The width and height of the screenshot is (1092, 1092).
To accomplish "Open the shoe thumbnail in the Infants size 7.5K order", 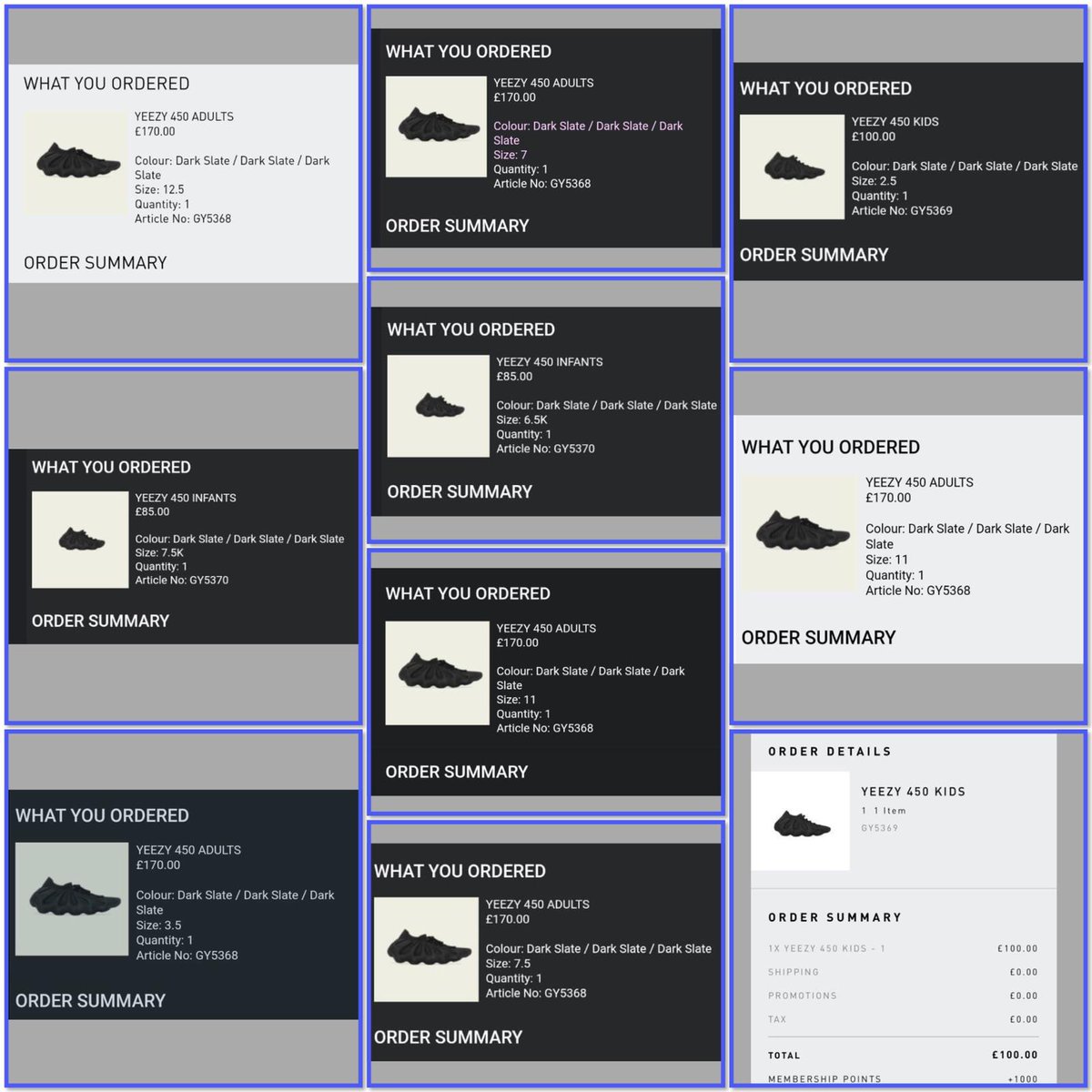I will coord(80,540).
